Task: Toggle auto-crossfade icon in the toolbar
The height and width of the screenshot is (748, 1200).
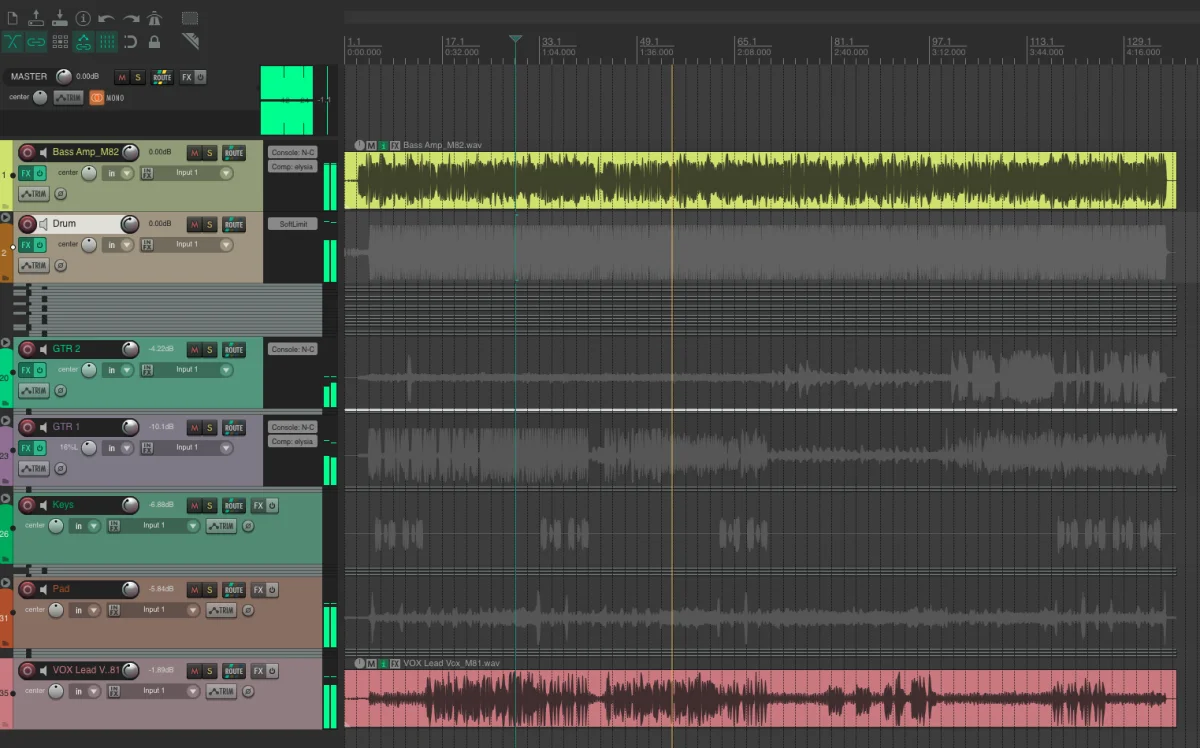Action: (12, 42)
